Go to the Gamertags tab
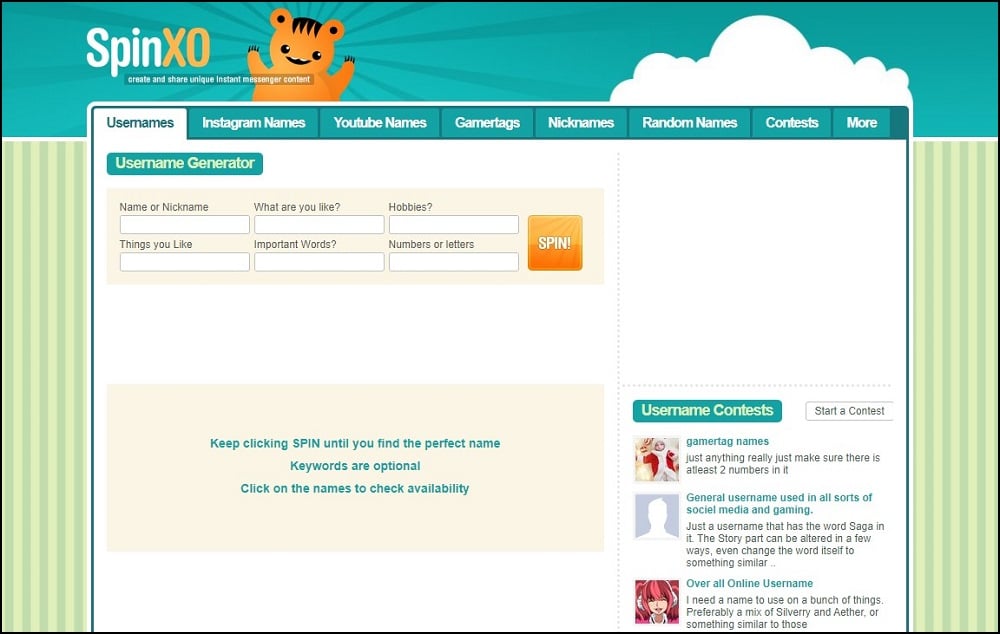The image size is (1000, 634). 487,122
